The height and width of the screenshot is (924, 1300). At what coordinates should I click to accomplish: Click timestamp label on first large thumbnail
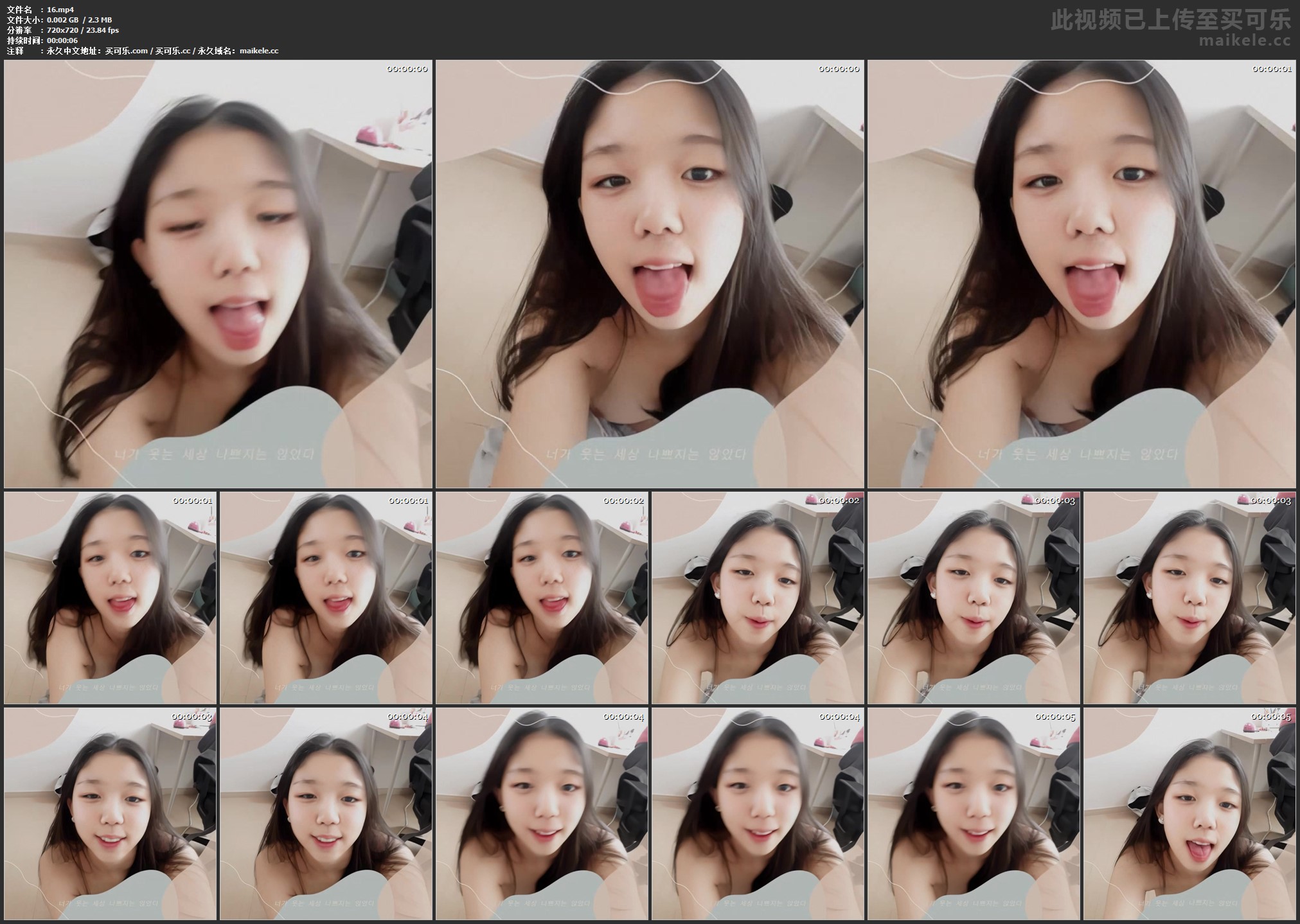click(407, 69)
